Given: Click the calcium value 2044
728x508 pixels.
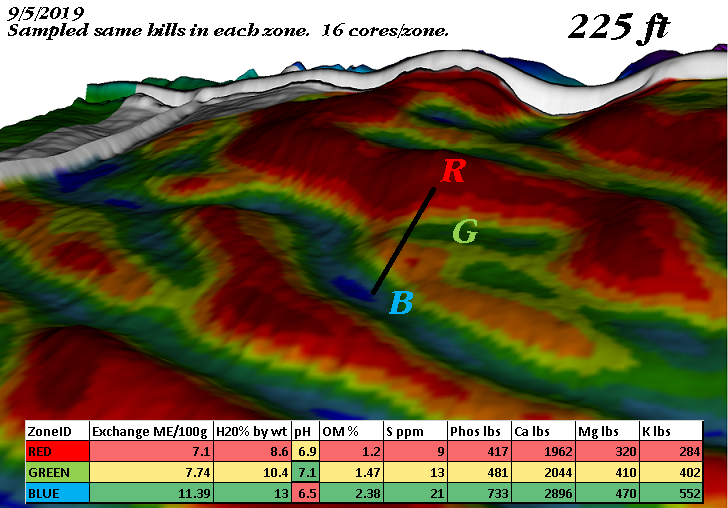Looking at the screenshot, I should tap(543, 472).
